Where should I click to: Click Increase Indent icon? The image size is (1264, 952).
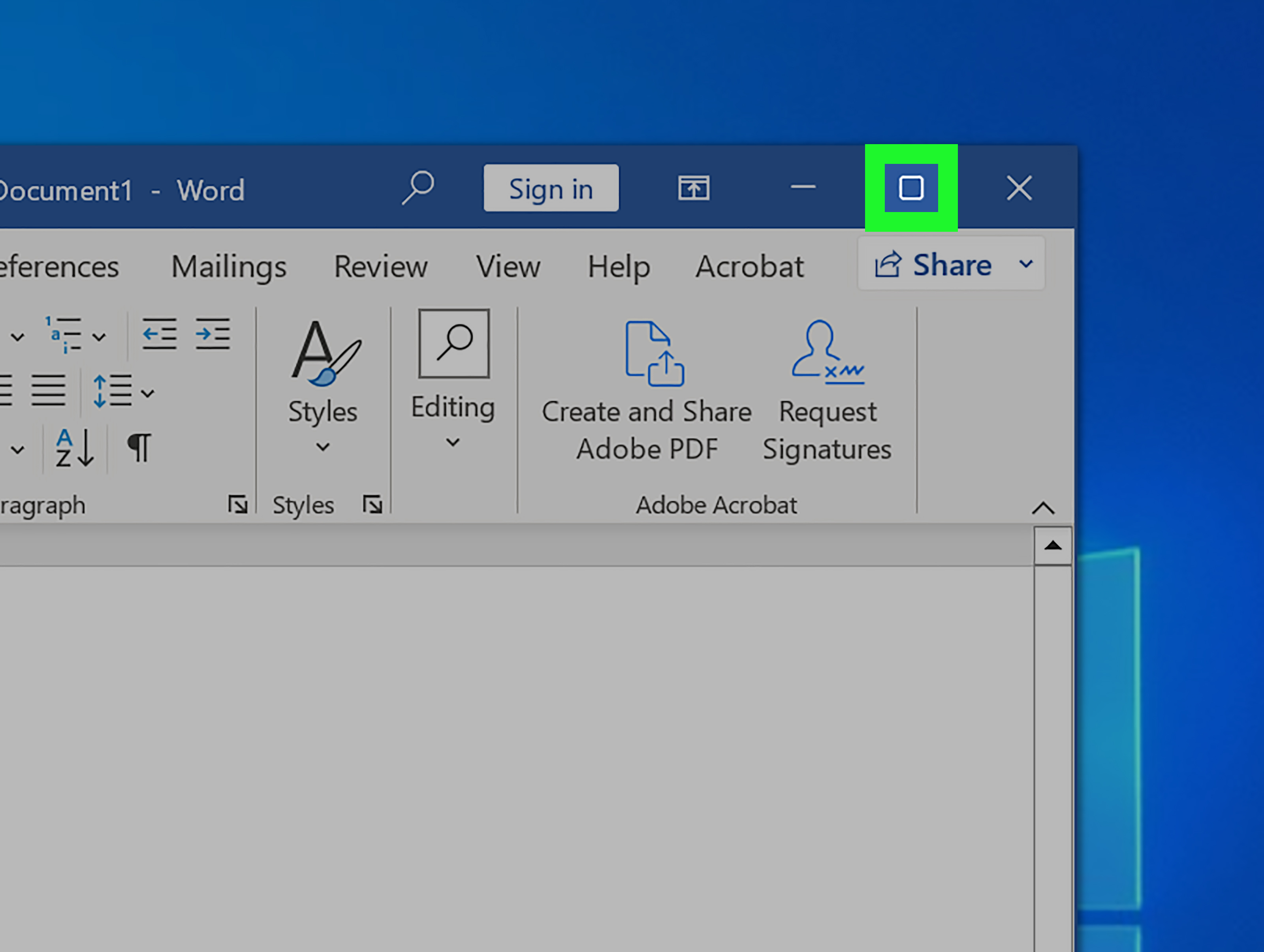point(213,334)
